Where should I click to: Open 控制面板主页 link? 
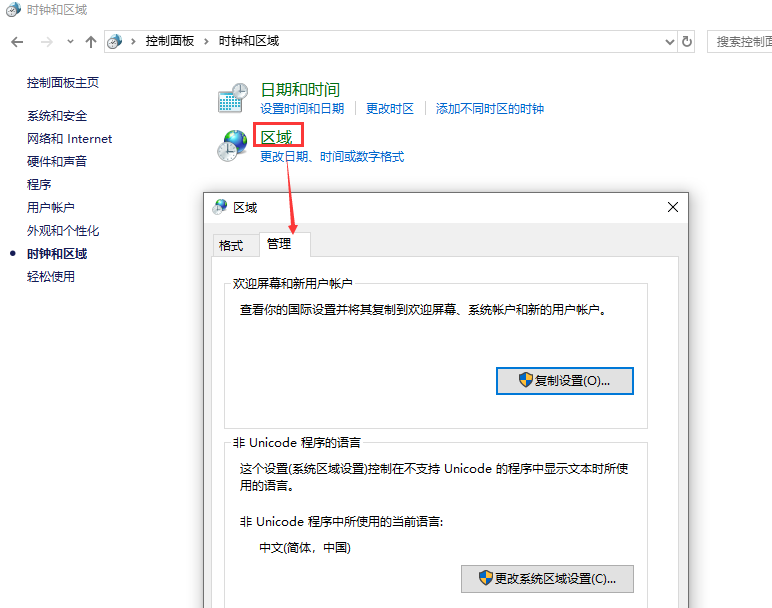63,83
